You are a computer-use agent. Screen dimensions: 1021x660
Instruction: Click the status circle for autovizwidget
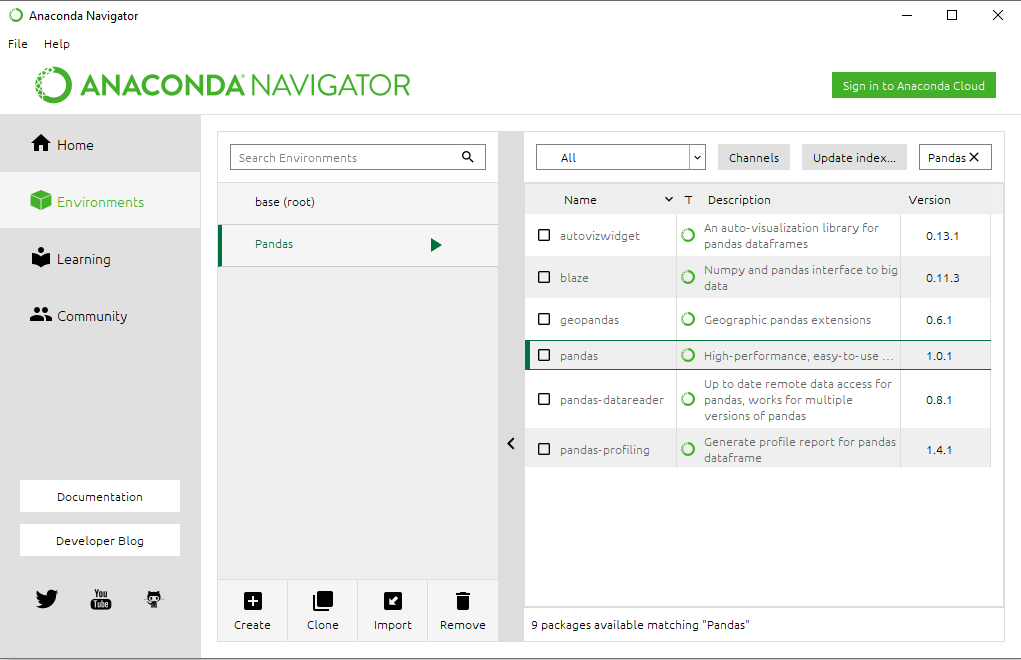pyautogui.click(x=688, y=235)
